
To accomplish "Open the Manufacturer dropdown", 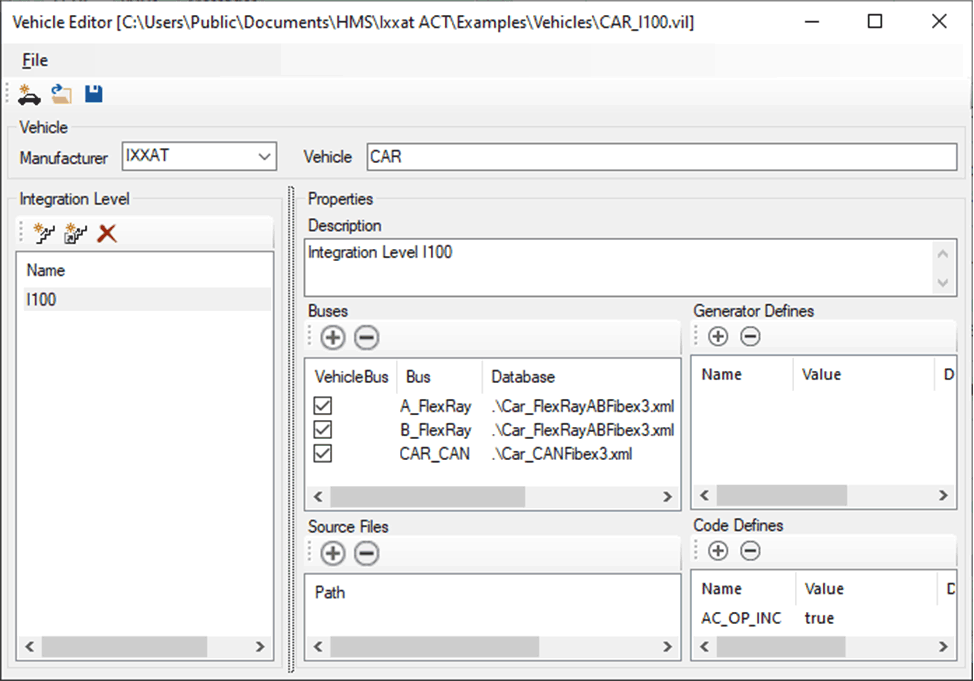I will tap(265, 157).
